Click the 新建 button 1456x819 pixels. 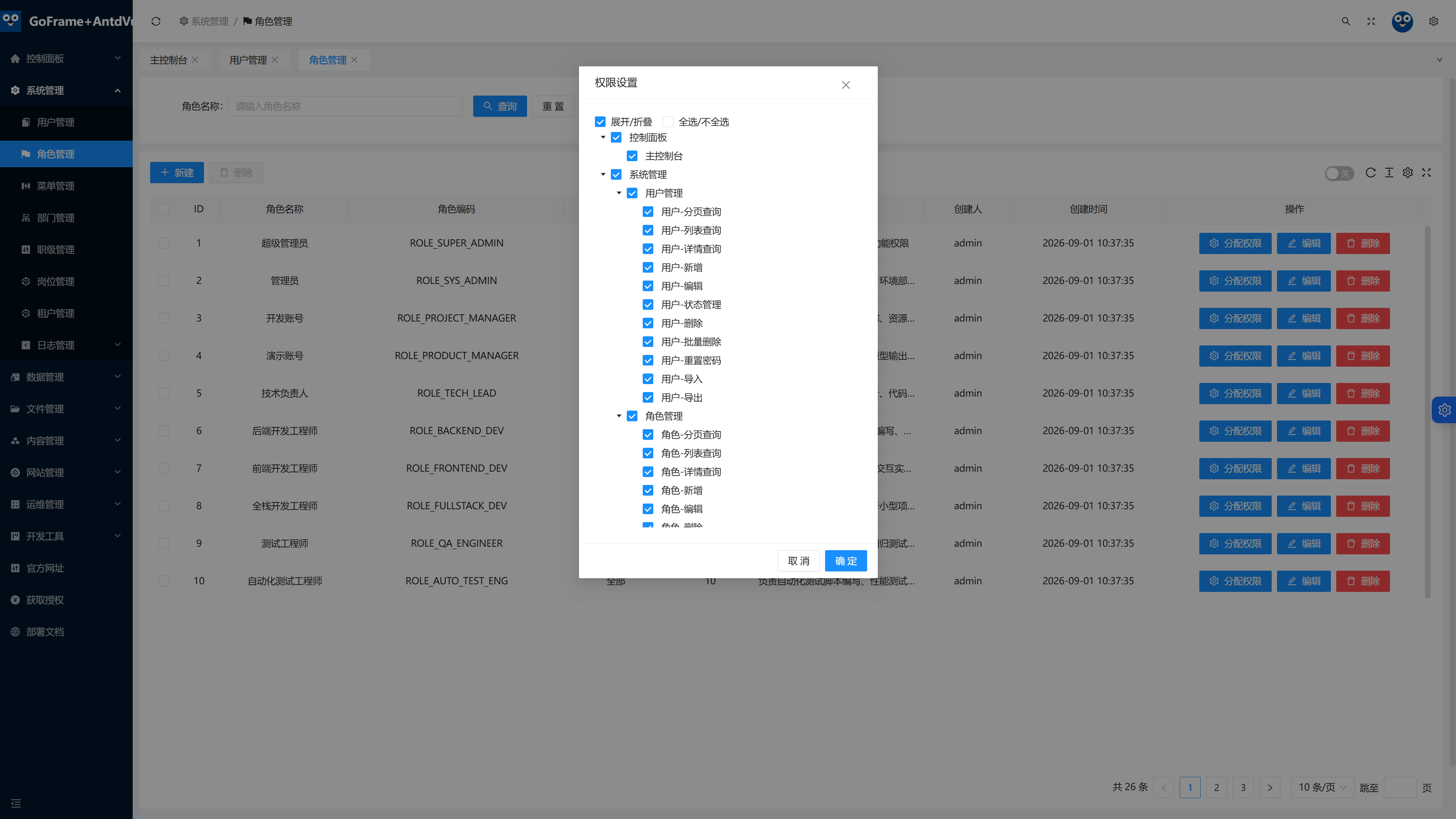(177, 173)
